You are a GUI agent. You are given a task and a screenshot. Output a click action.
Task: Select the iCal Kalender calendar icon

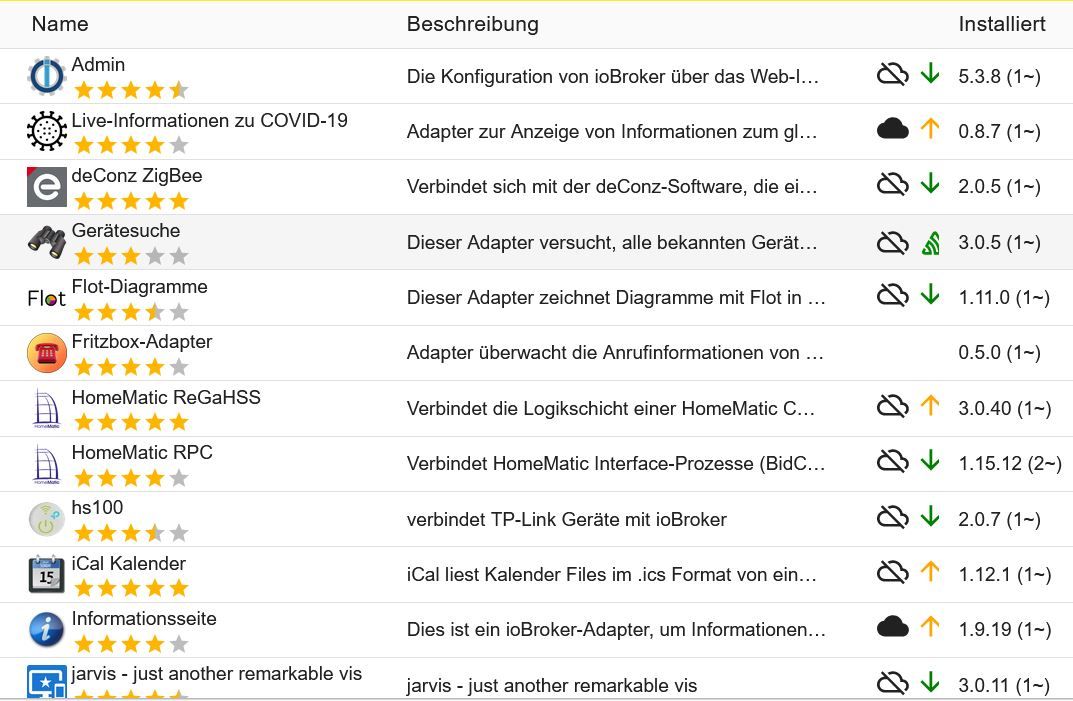[x=46, y=574]
